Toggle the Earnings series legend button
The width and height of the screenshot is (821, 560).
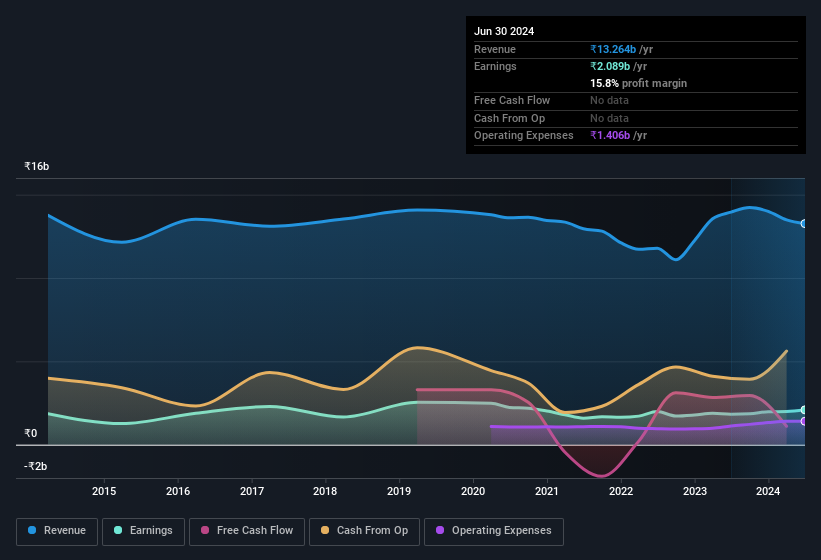[143, 531]
